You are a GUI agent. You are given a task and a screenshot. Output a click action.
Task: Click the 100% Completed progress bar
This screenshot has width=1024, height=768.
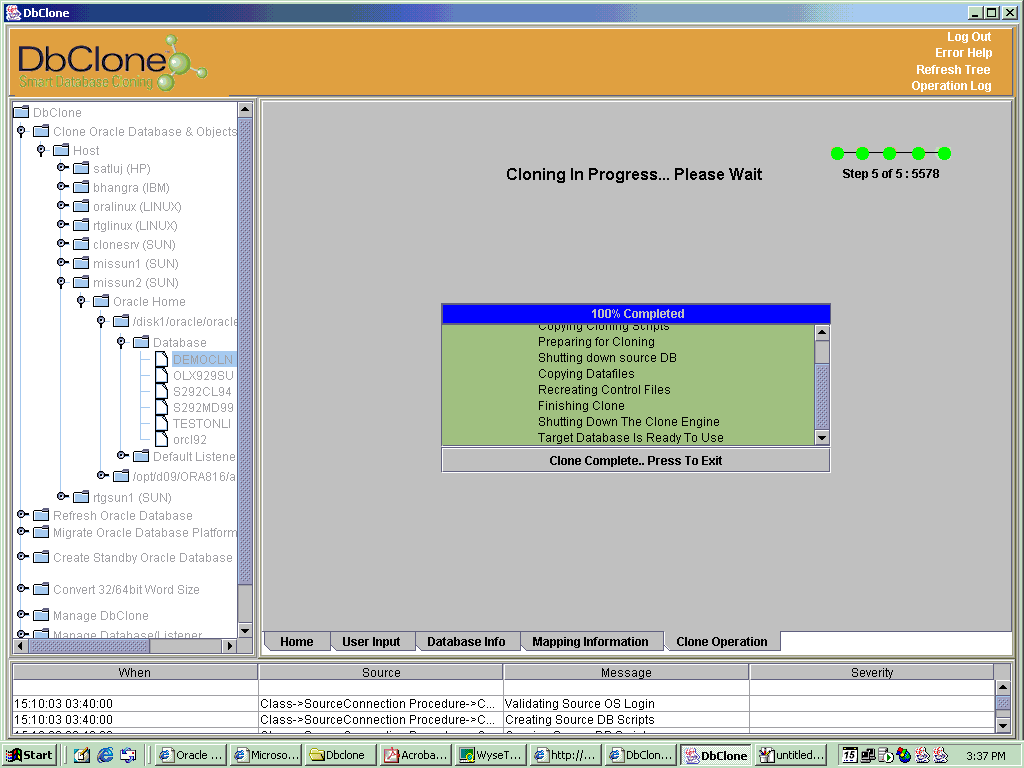[x=636, y=313]
